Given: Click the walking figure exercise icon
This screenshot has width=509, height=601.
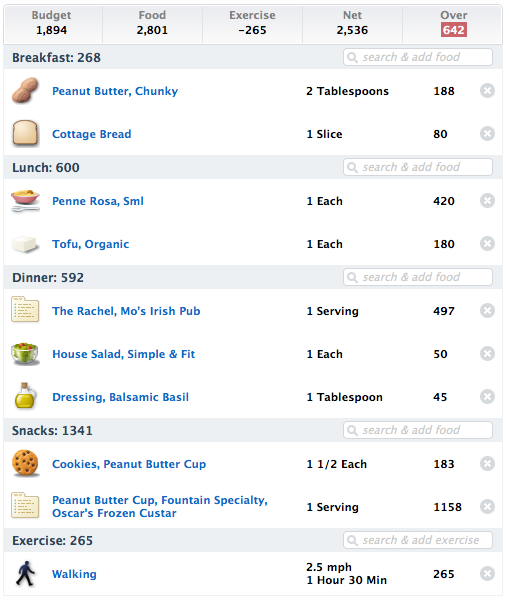Looking at the screenshot, I should [25, 574].
